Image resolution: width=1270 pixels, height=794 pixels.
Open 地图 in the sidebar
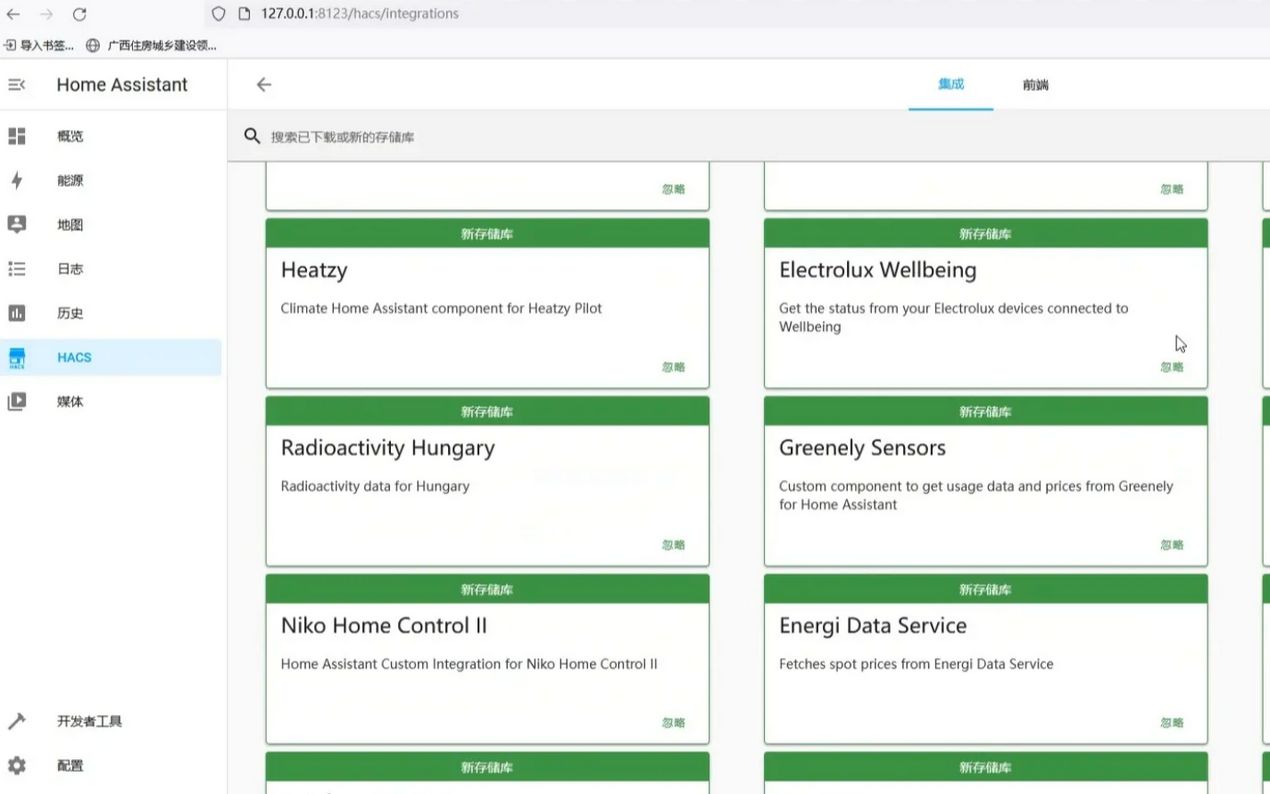coord(70,225)
